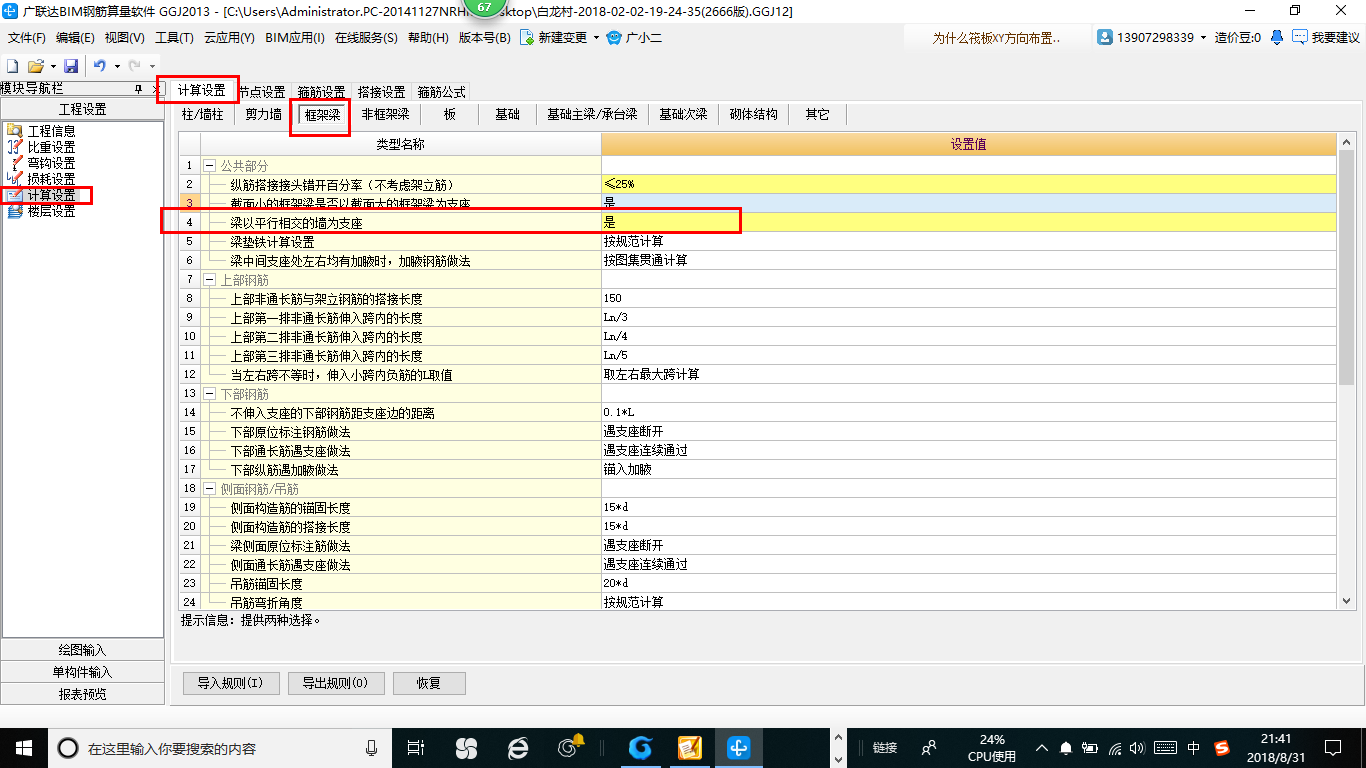This screenshot has width=1366, height=768.
Task: Click the Open folder toolbar icon
Action: click(35, 66)
